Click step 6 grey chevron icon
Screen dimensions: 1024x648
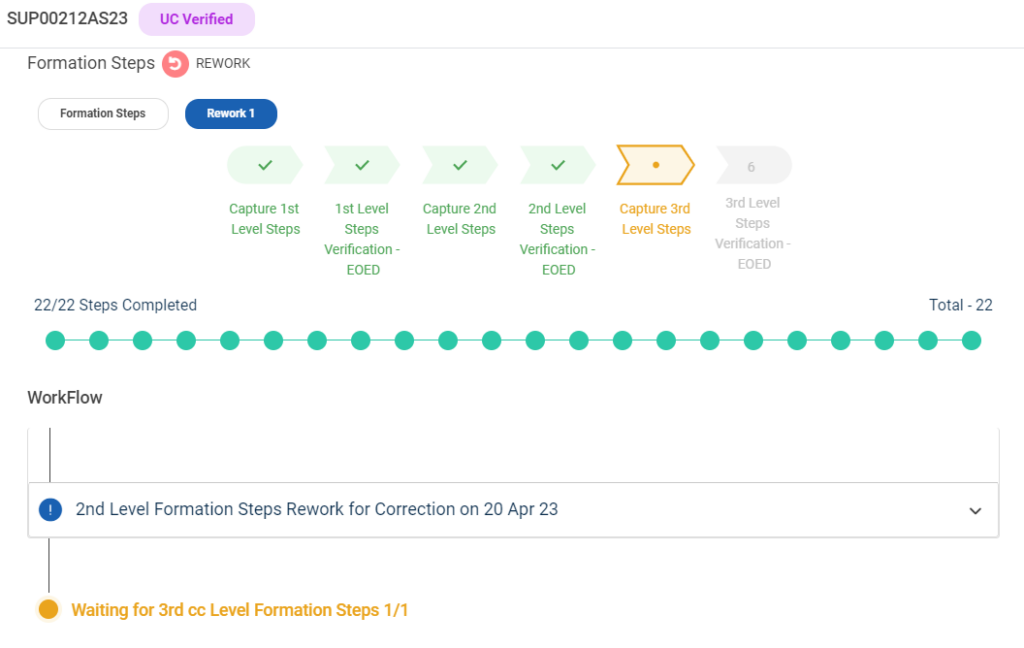pos(752,166)
